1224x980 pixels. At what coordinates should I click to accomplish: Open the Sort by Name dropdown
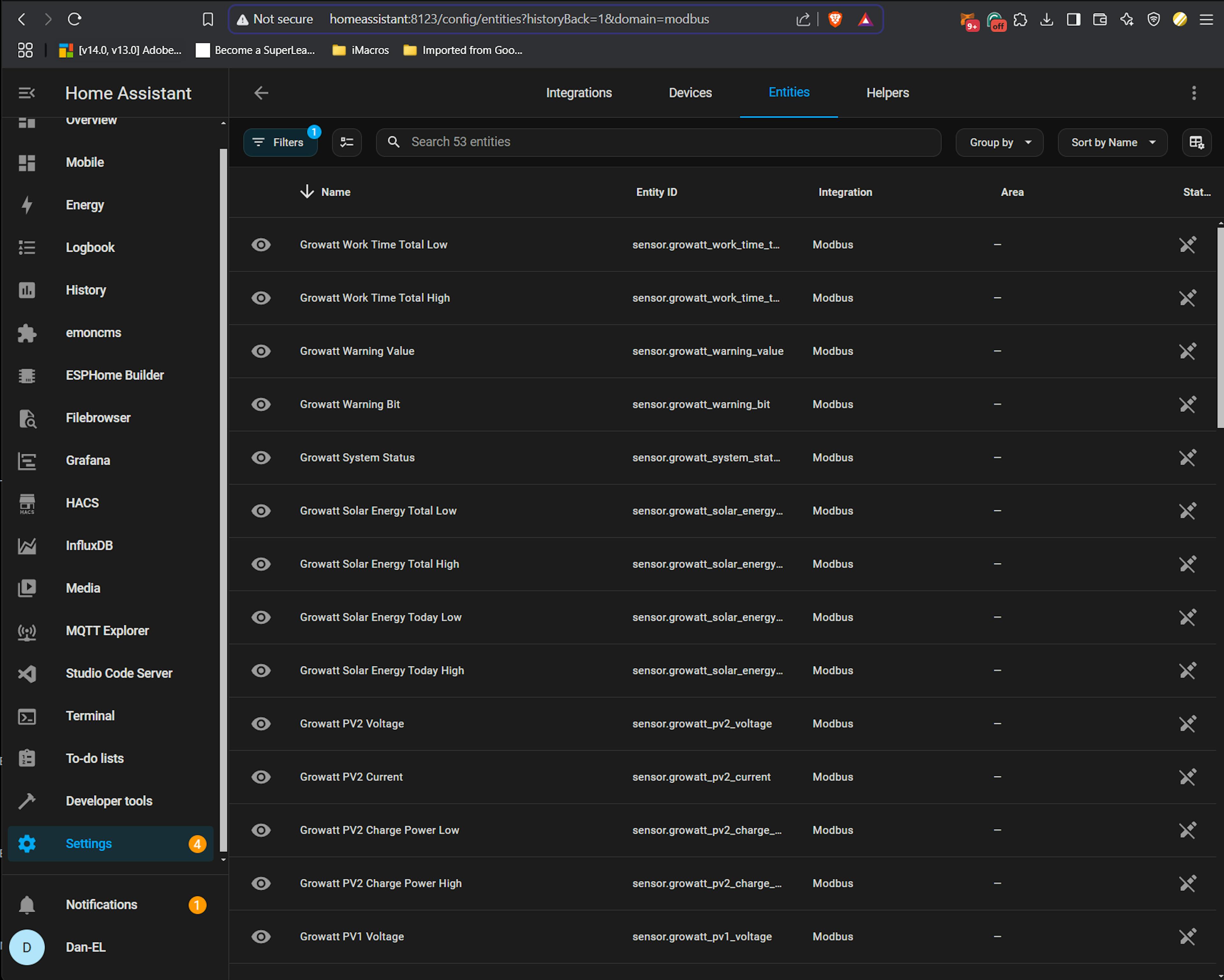1112,143
